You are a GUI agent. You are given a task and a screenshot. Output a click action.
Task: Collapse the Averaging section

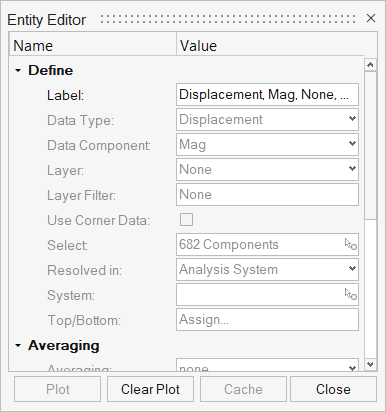(x=18, y=346)
